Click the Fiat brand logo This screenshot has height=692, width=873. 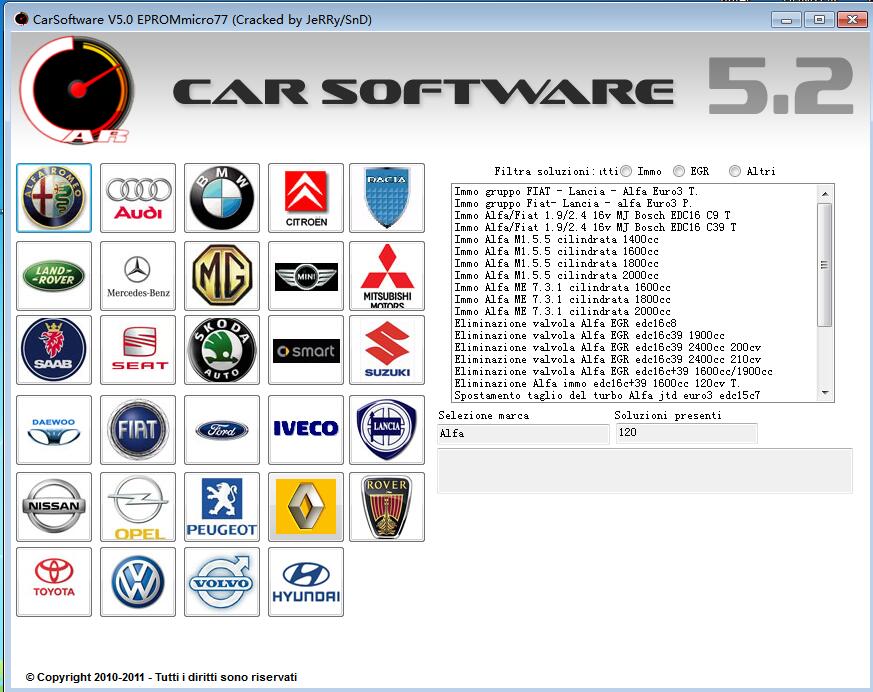(x=138, y=430)
